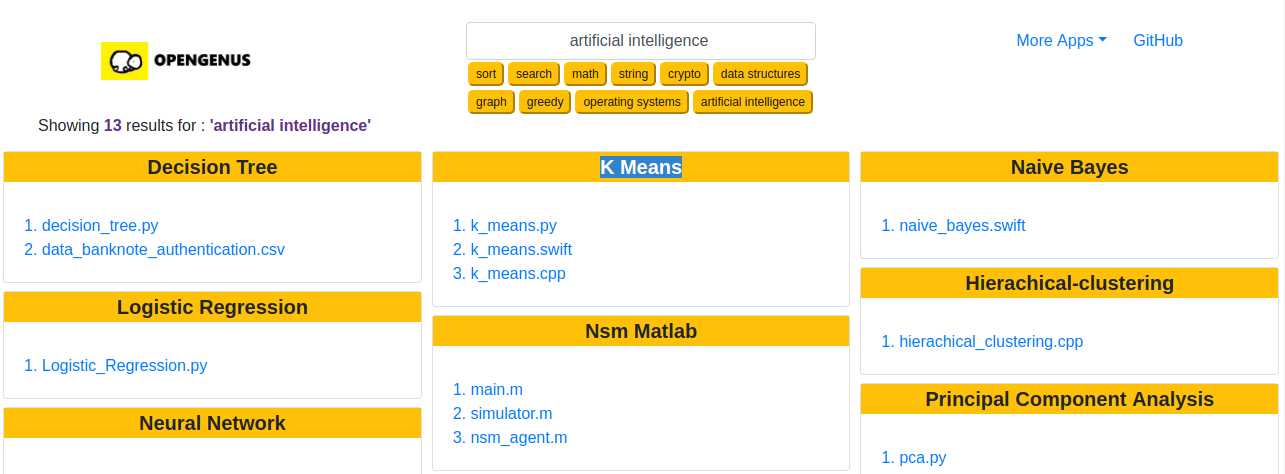This screenshot has width=1285, height=474.
Task: Open hierachical_clustering.cpp link
Action: pos(991,342)
